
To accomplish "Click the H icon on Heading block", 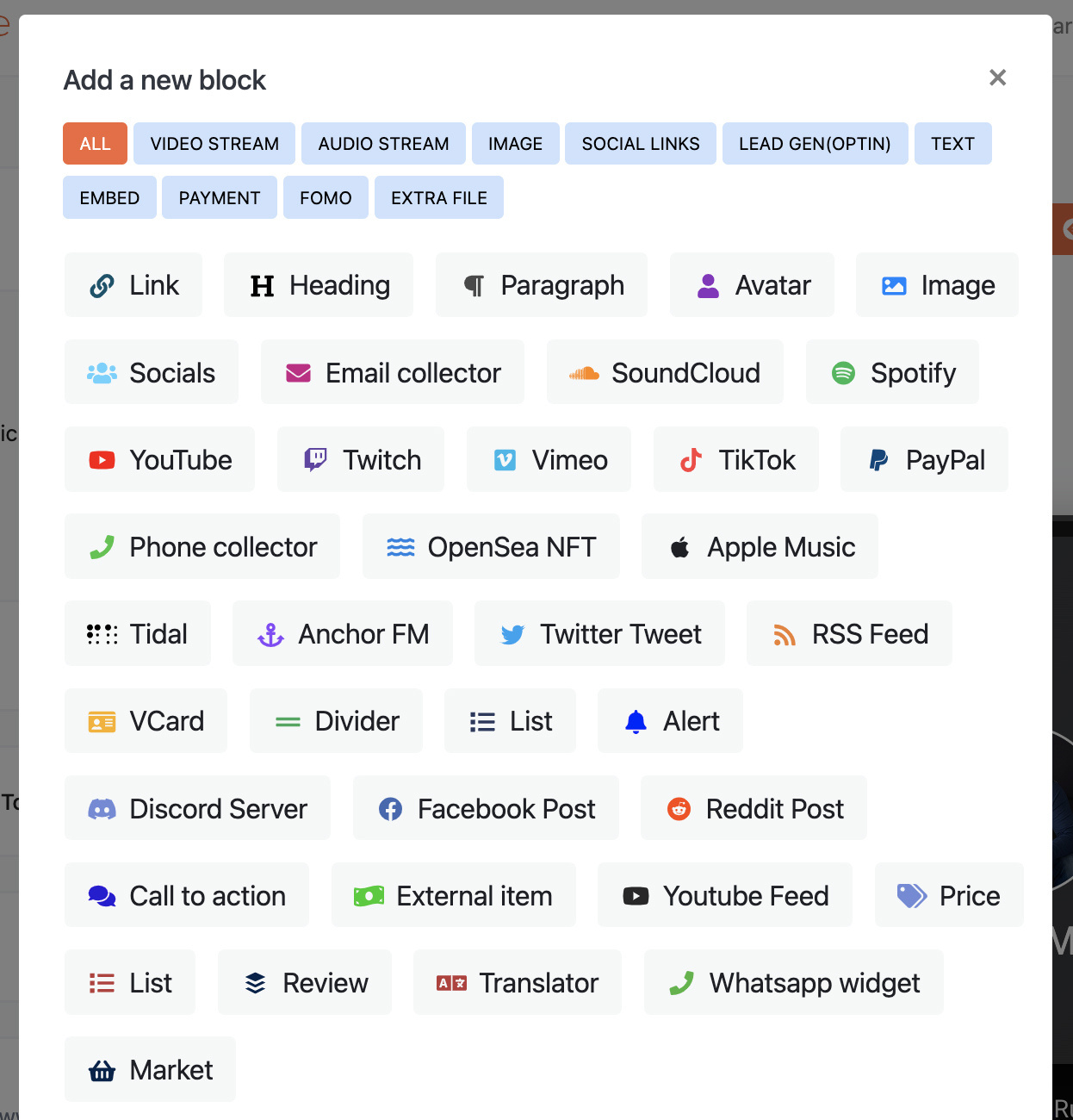I will point(262,286).
